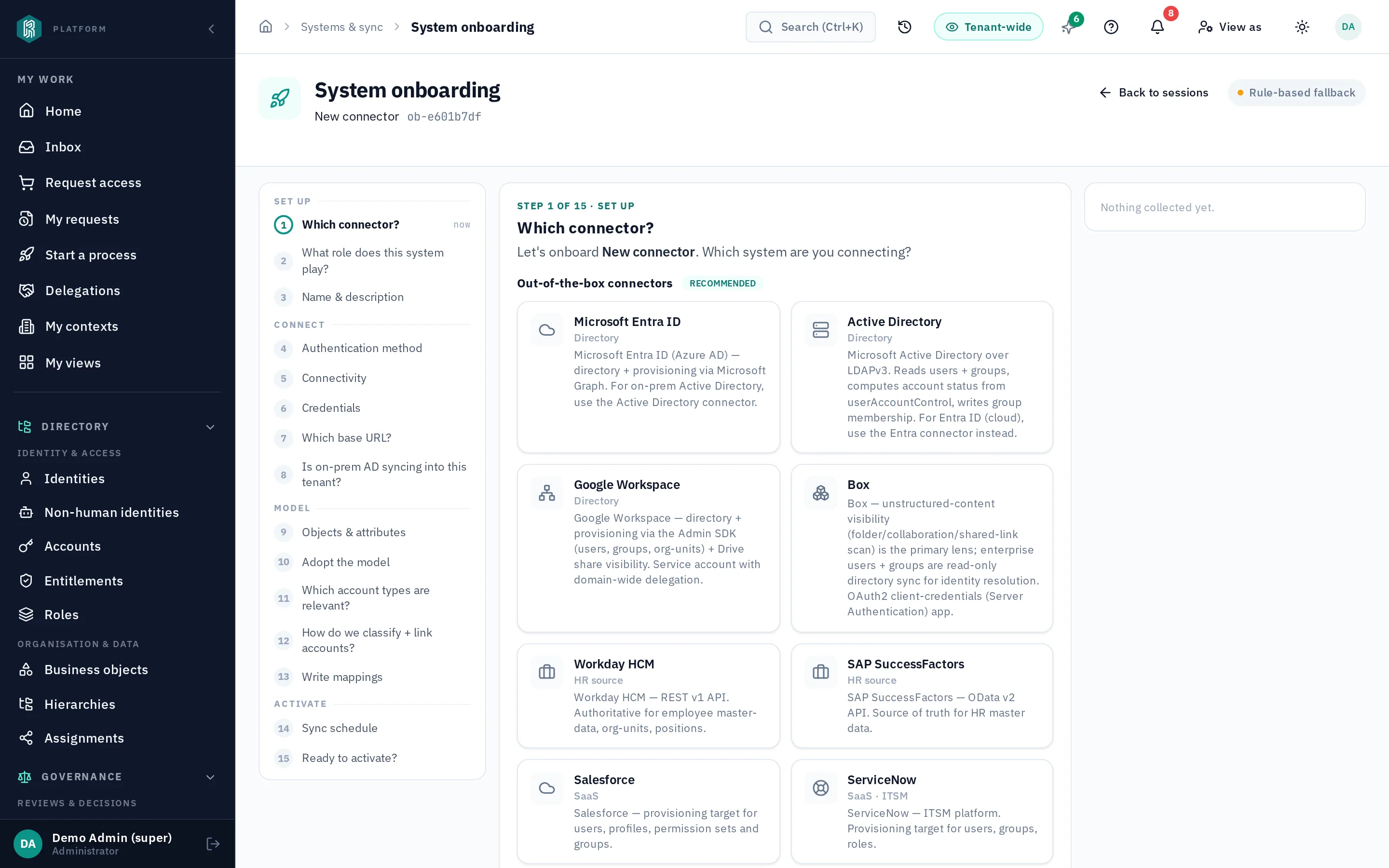The width and height of the screenshot is (1389, 868).
Task: Go to Systems & sync breadcrumb
Action: (x=341, y=27)
